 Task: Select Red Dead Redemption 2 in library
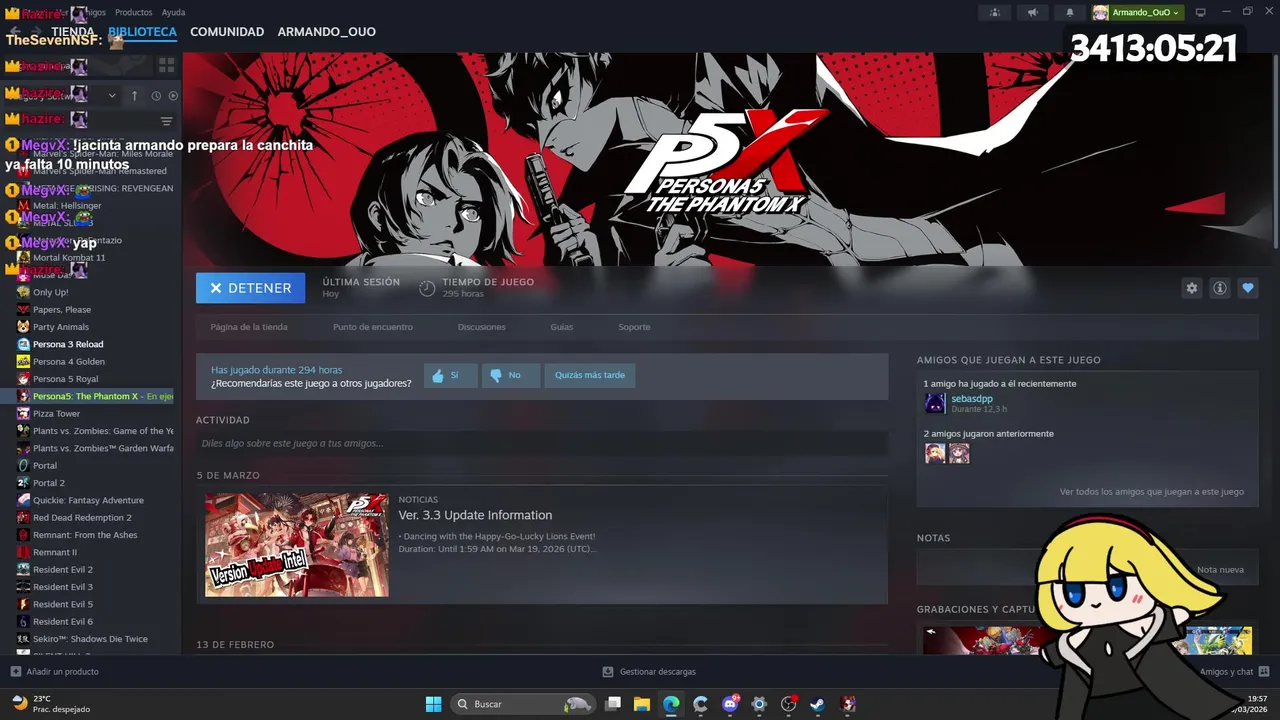[82, 518]
